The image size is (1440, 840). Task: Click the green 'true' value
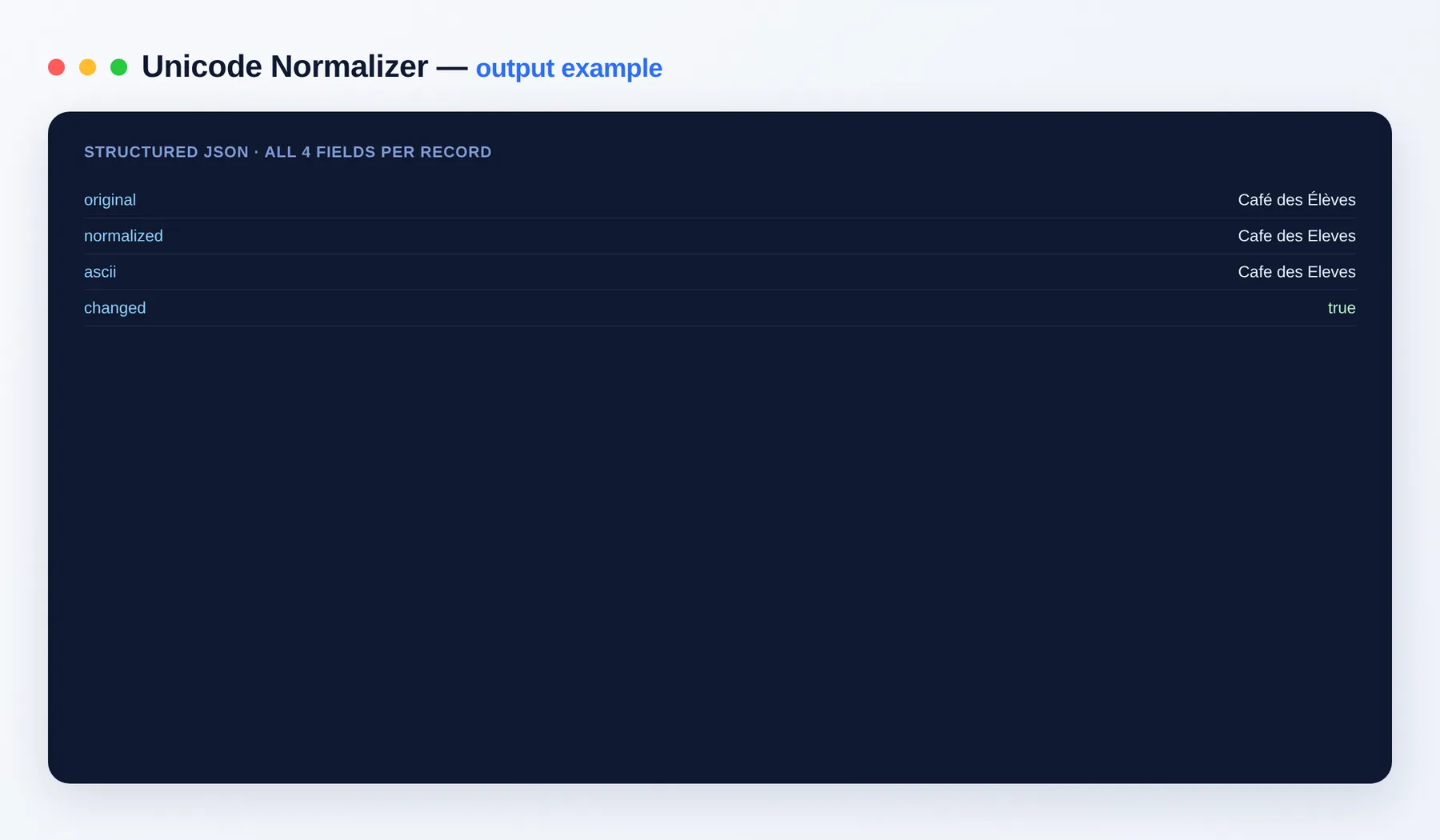[x=1342, y=308]
